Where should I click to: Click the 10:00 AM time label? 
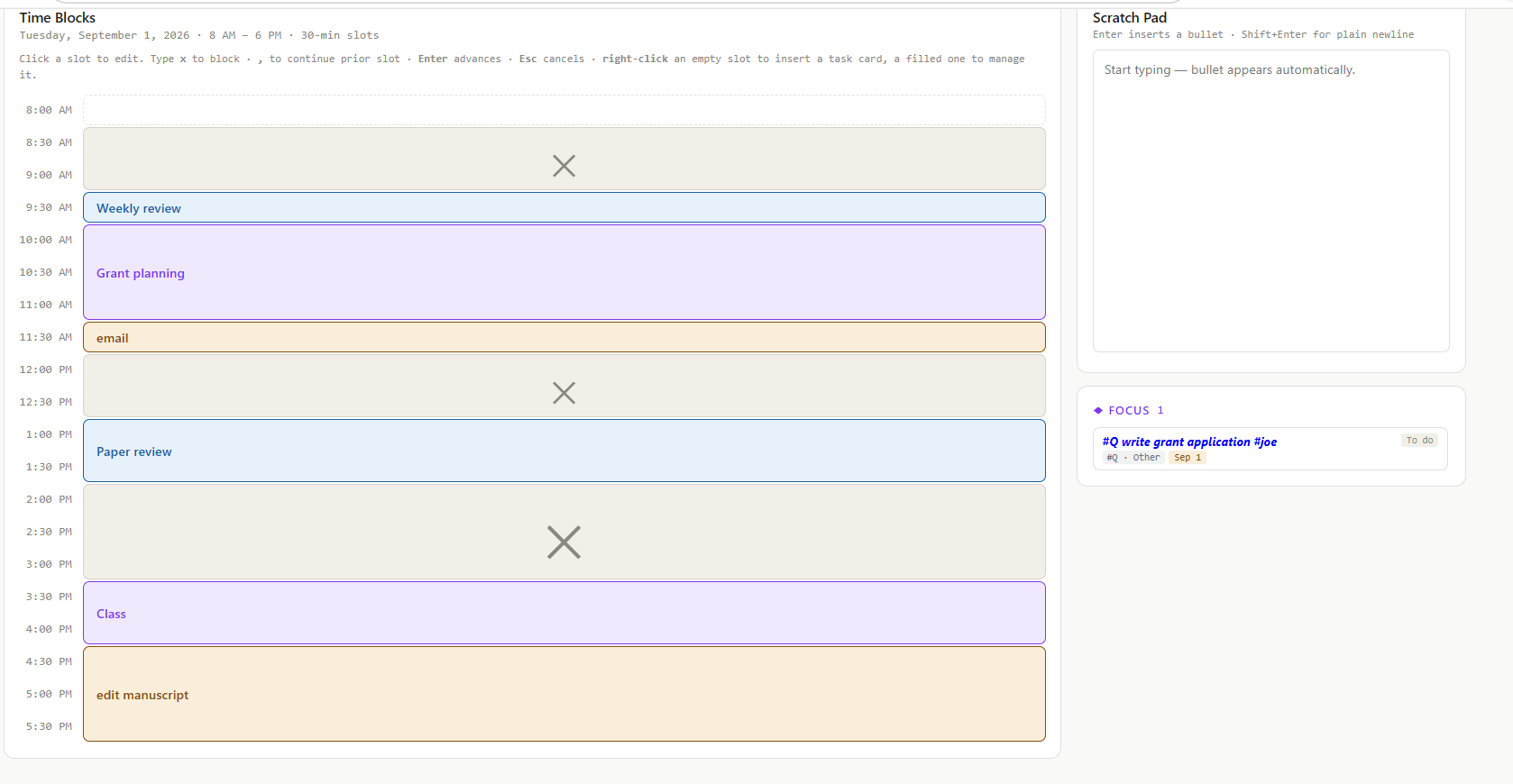(46, 240)
